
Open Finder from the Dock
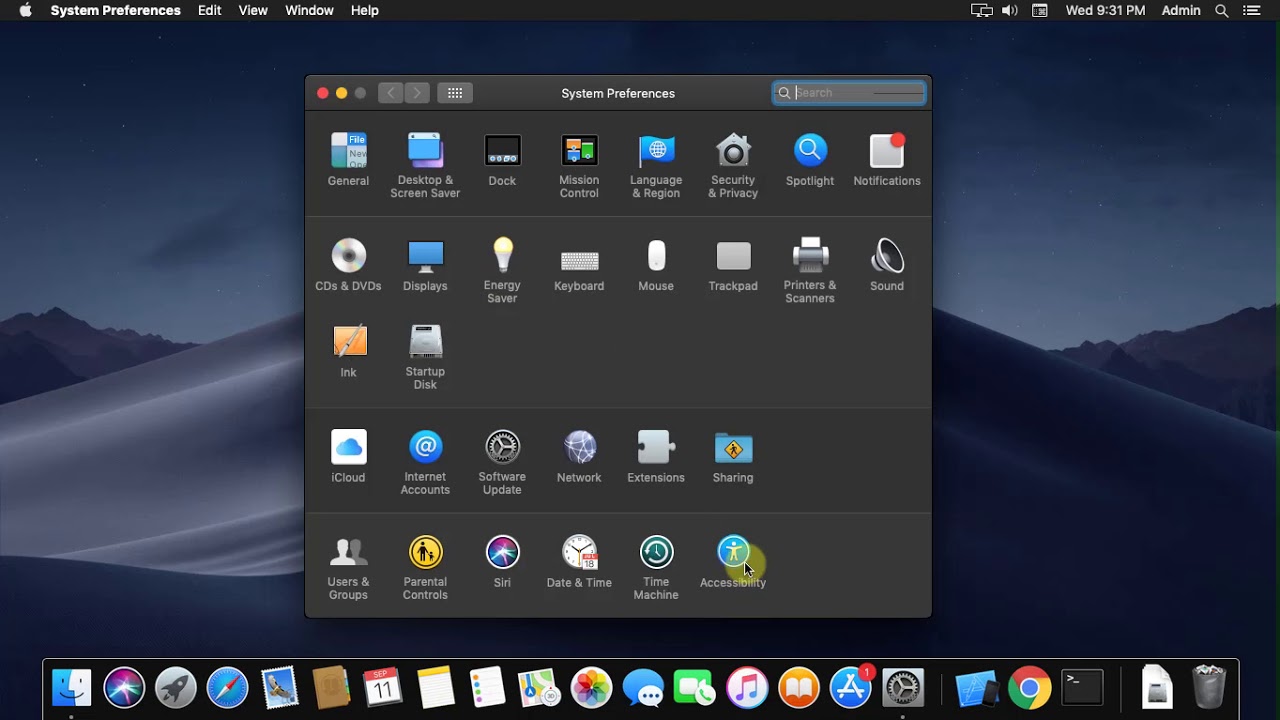pos(72,688)
